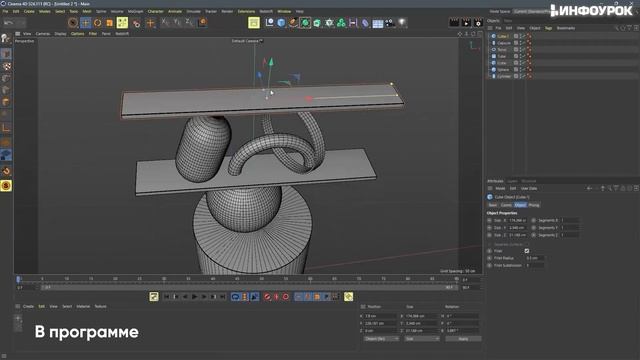Click the Apply button in coordinates

463,339
